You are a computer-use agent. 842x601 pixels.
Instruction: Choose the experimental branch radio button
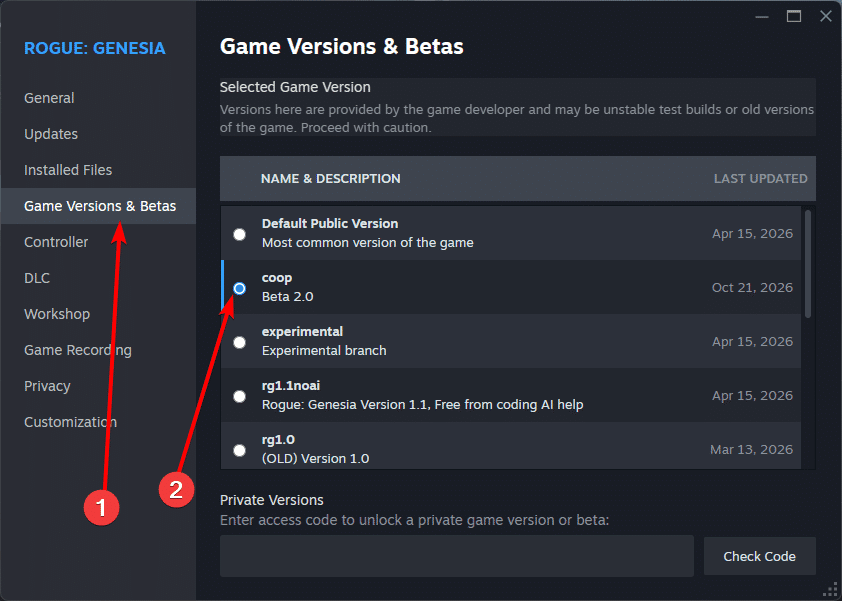239,342
